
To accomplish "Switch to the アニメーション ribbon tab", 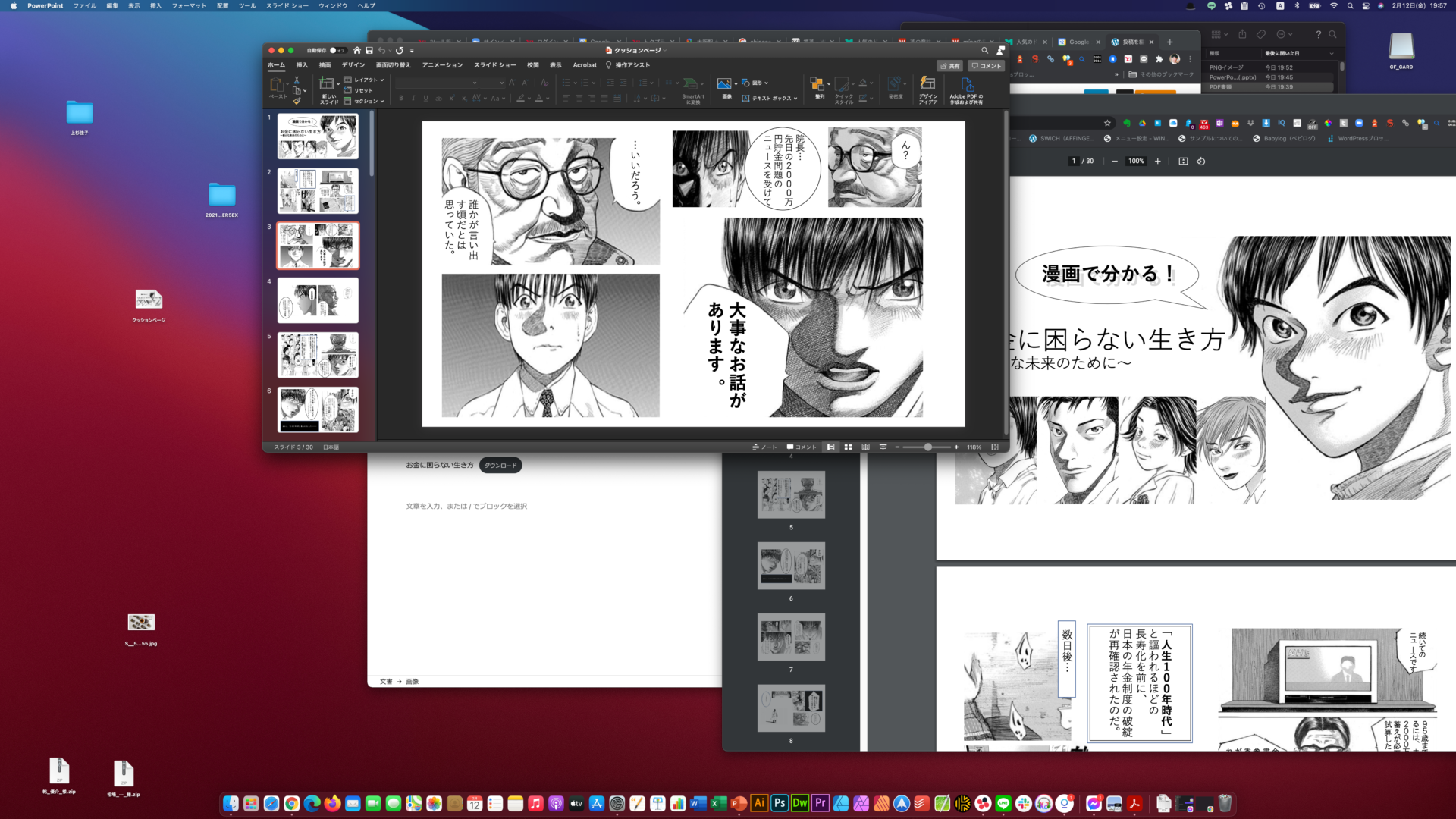I will (442, 65).
